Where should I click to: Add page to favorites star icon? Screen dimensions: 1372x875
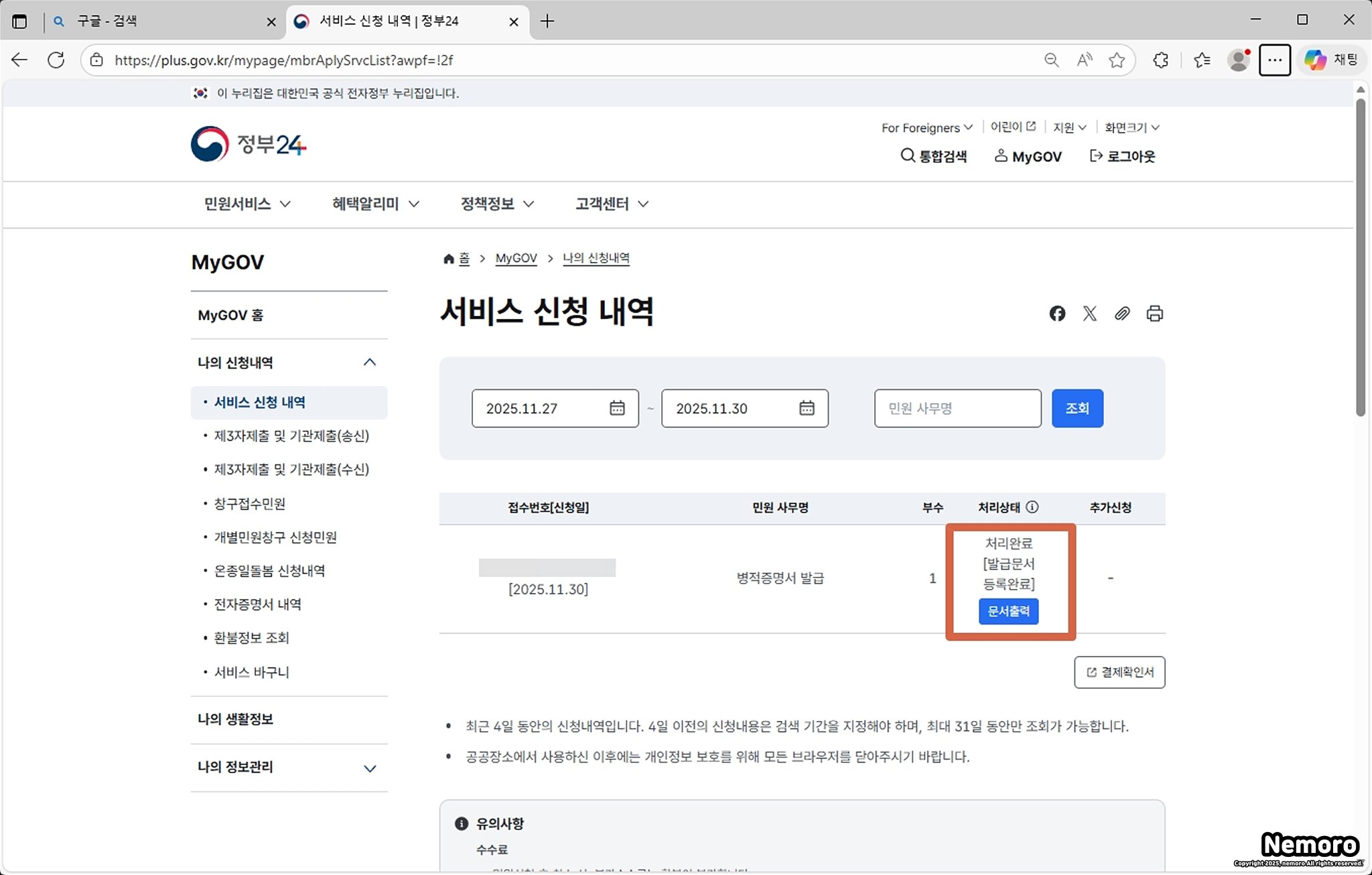click(1117, 60)
